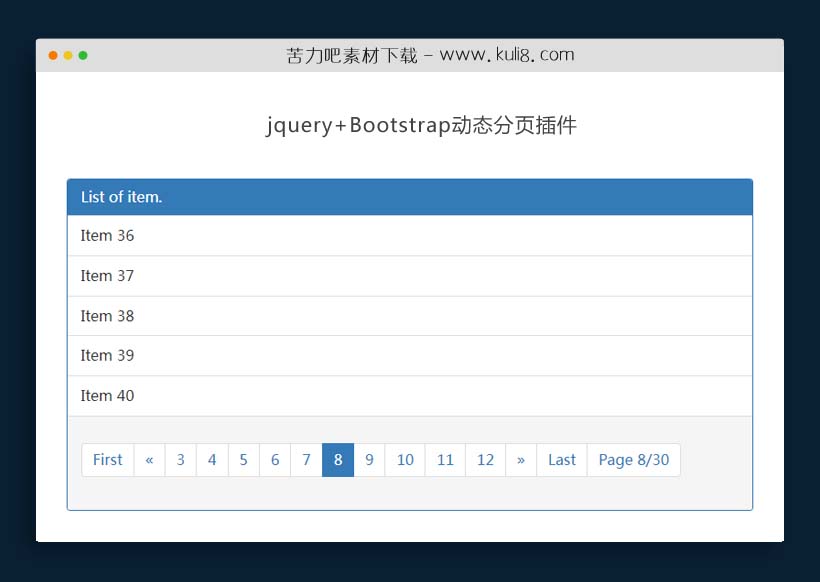Select the Item 40 row
Viewport: 820px width, 582px height.
tap(409, 395)
